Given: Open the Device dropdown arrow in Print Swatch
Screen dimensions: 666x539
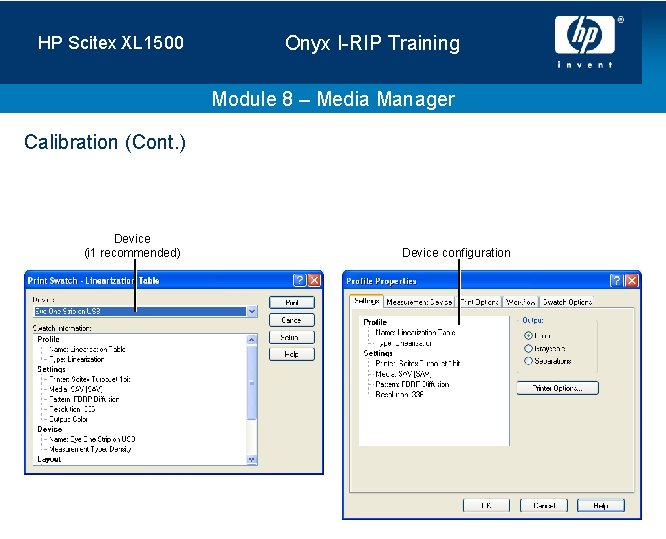Looking at the screenshot, I should (252, 311).
